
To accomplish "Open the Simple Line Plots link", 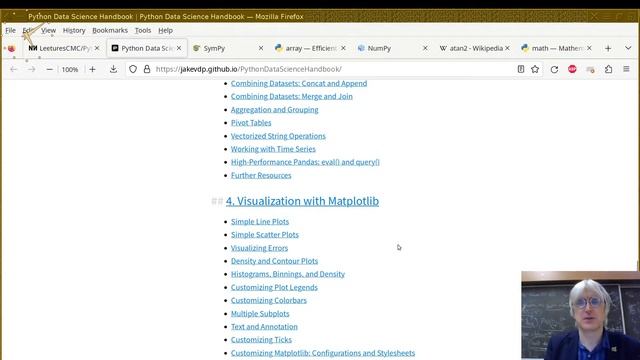I will (x=260, y=222).
